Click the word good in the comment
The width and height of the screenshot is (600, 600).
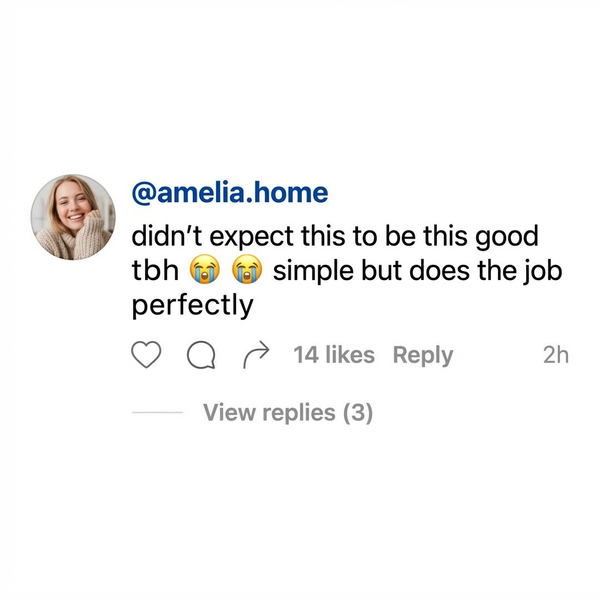click(x=508, y=238)
